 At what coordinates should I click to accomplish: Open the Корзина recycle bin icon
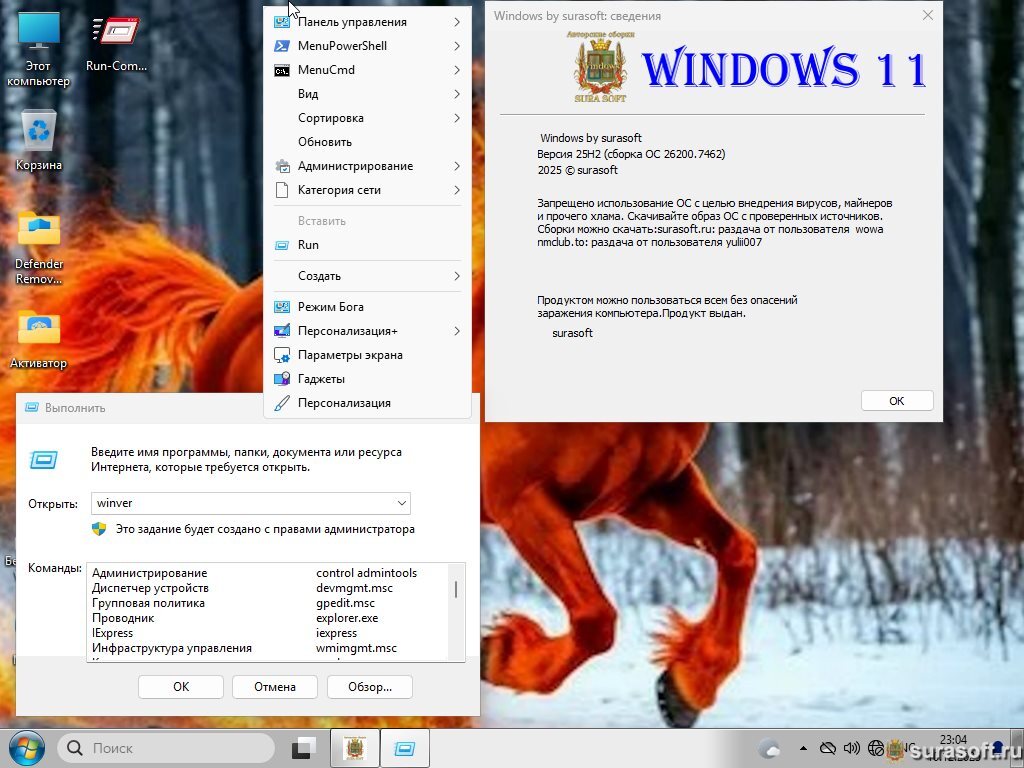pyautogui.click(x=39, y=140)
